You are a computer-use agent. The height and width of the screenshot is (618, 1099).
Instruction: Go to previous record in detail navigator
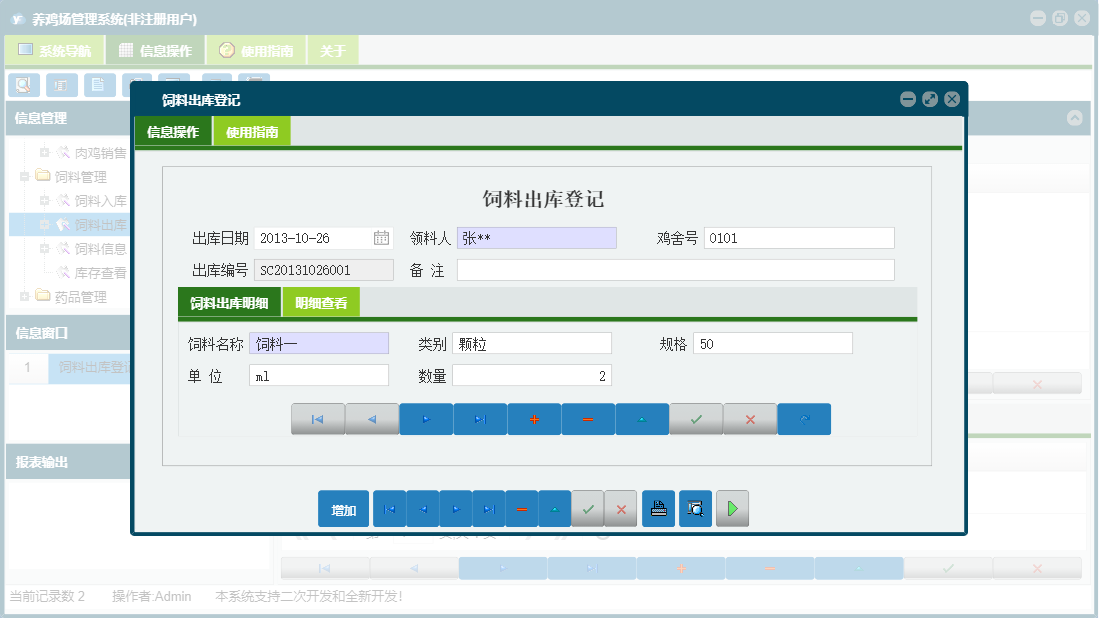click(x=372, y=419)
